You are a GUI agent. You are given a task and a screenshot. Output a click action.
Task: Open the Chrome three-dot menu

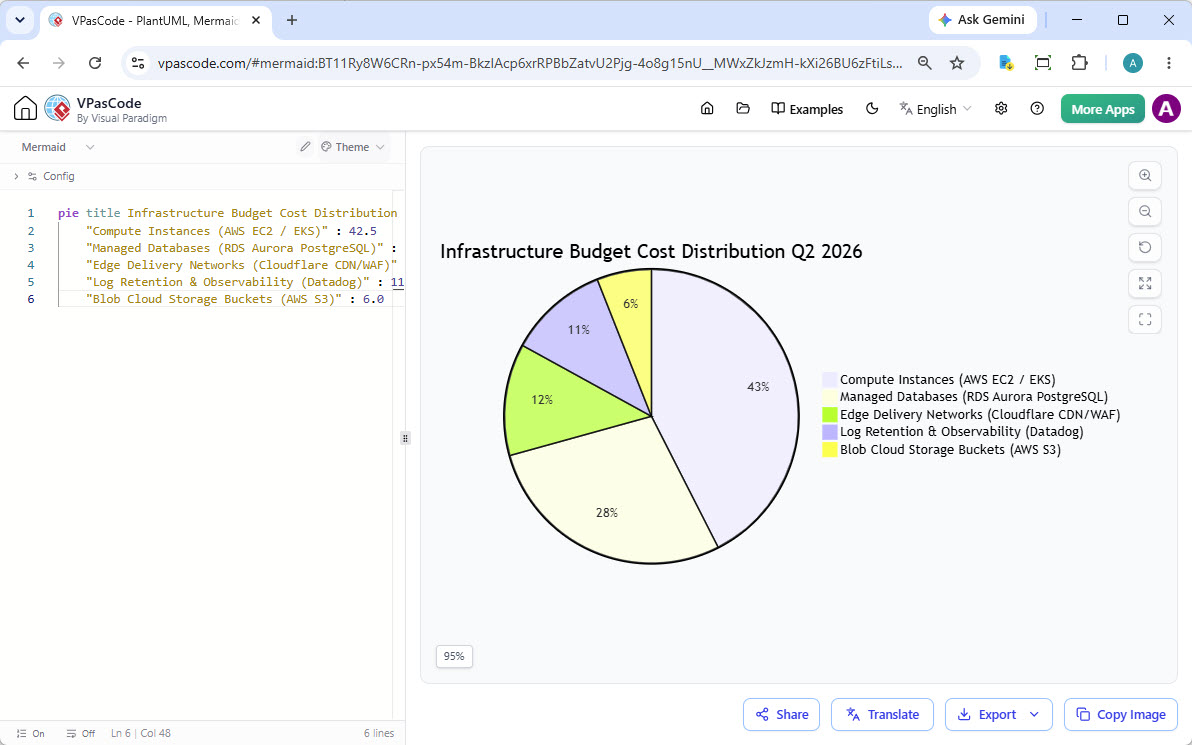tap(1169, 63)
